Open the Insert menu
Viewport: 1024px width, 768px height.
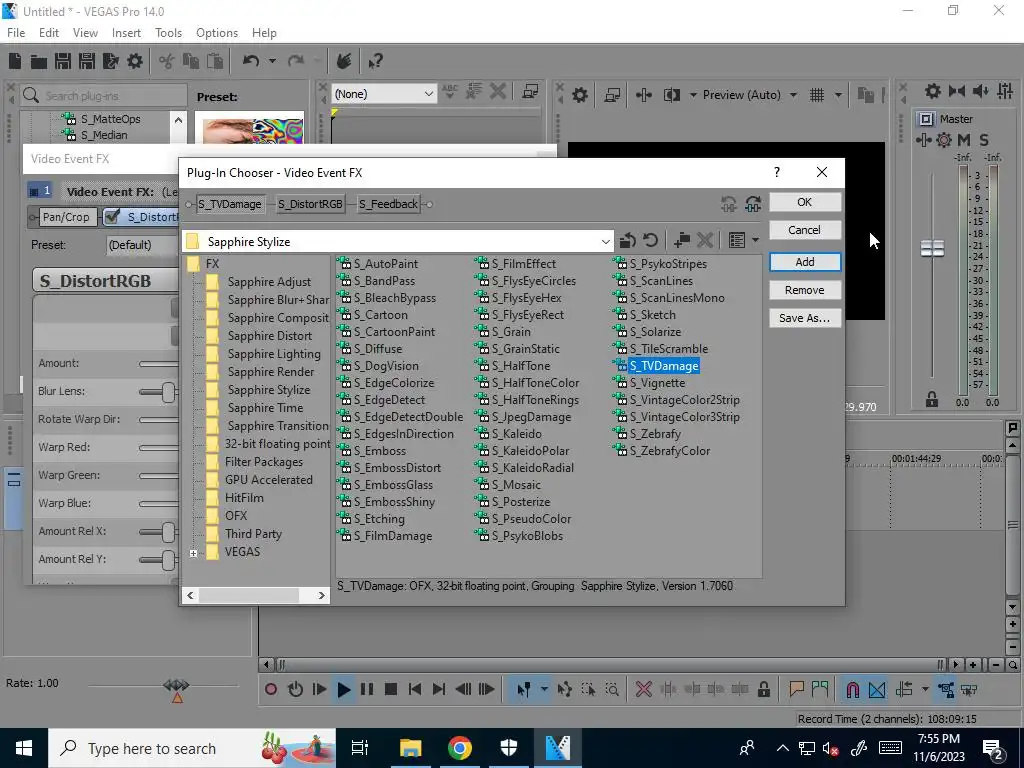coord(126,33)
